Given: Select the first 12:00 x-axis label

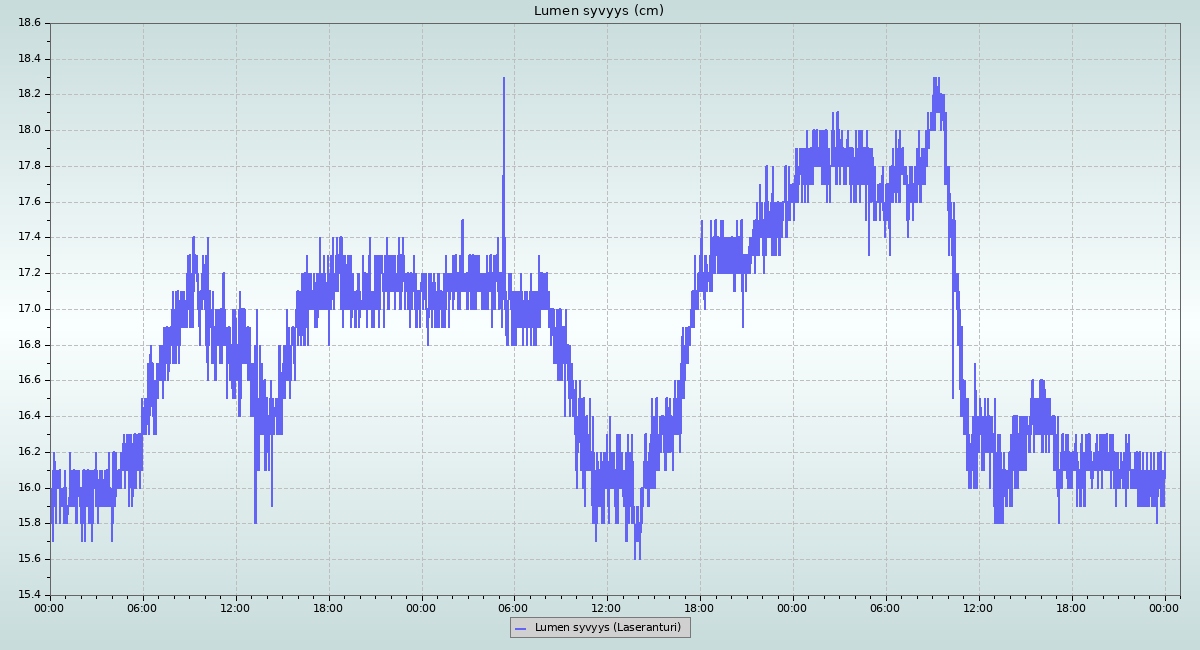Looking at the screenshot, I should click(235, 607).
